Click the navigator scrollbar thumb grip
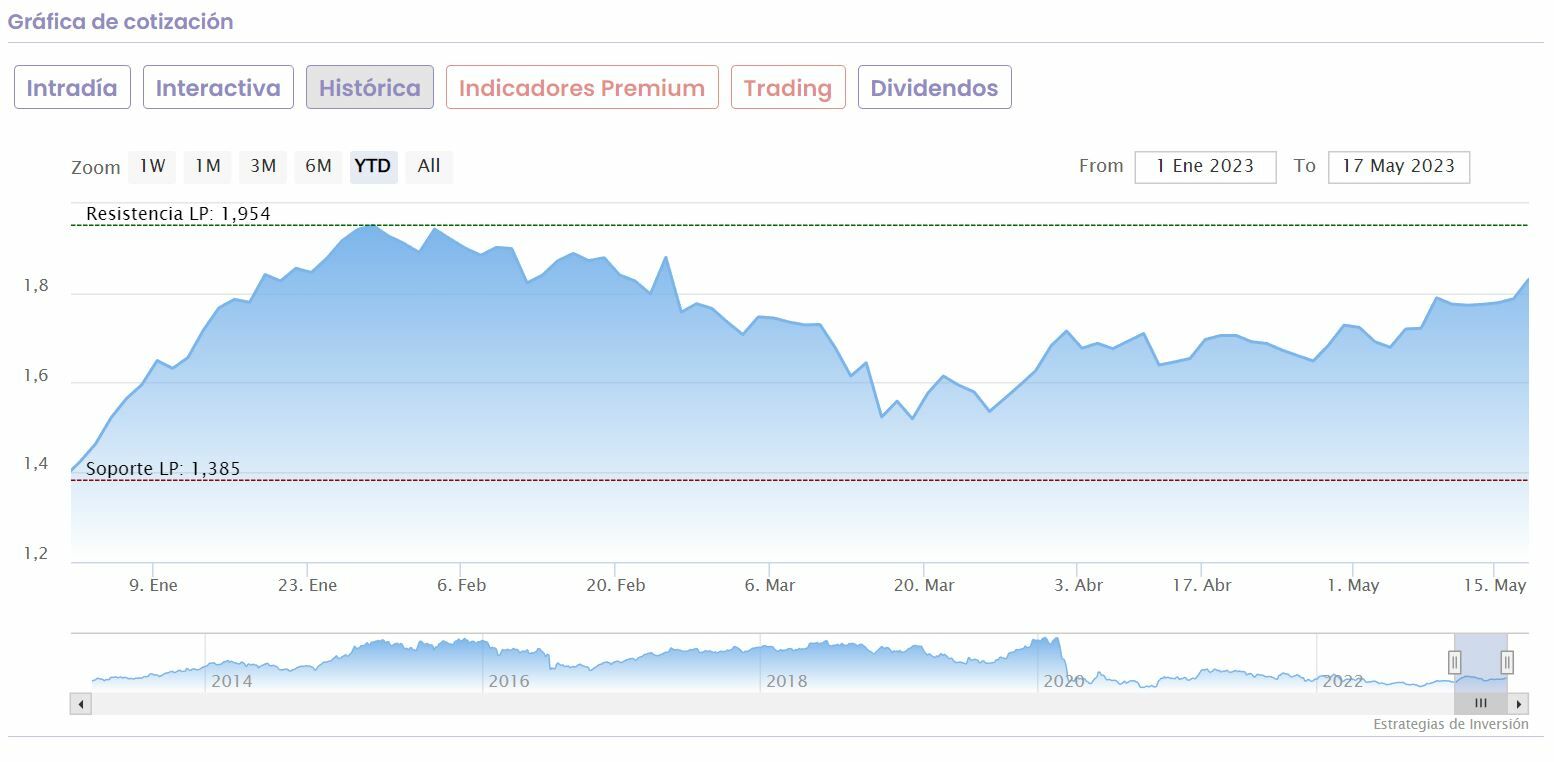Image resolution: width=1554 pixels, height=762 pixels. coord(1481,704)
